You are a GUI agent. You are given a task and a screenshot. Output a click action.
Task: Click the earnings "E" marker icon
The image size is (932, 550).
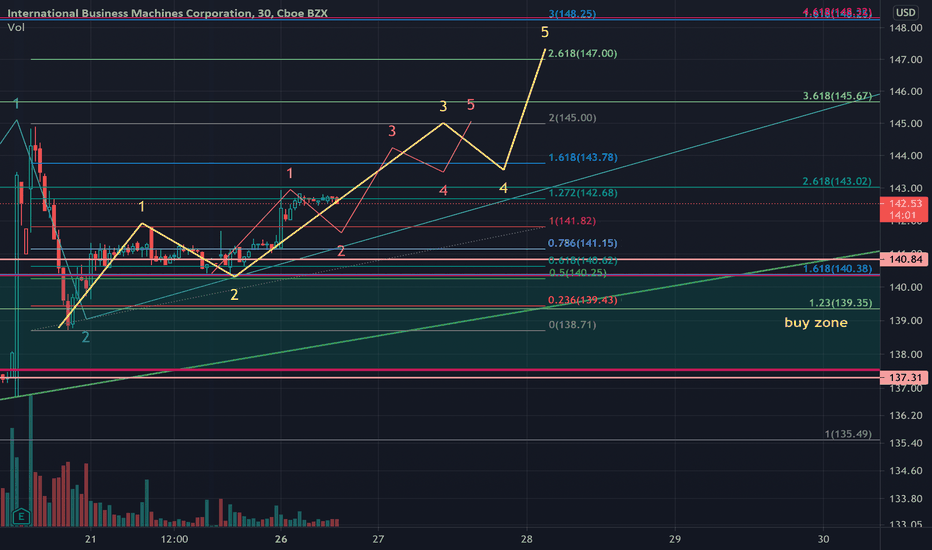pyautogui.click(x=21, y=516)
